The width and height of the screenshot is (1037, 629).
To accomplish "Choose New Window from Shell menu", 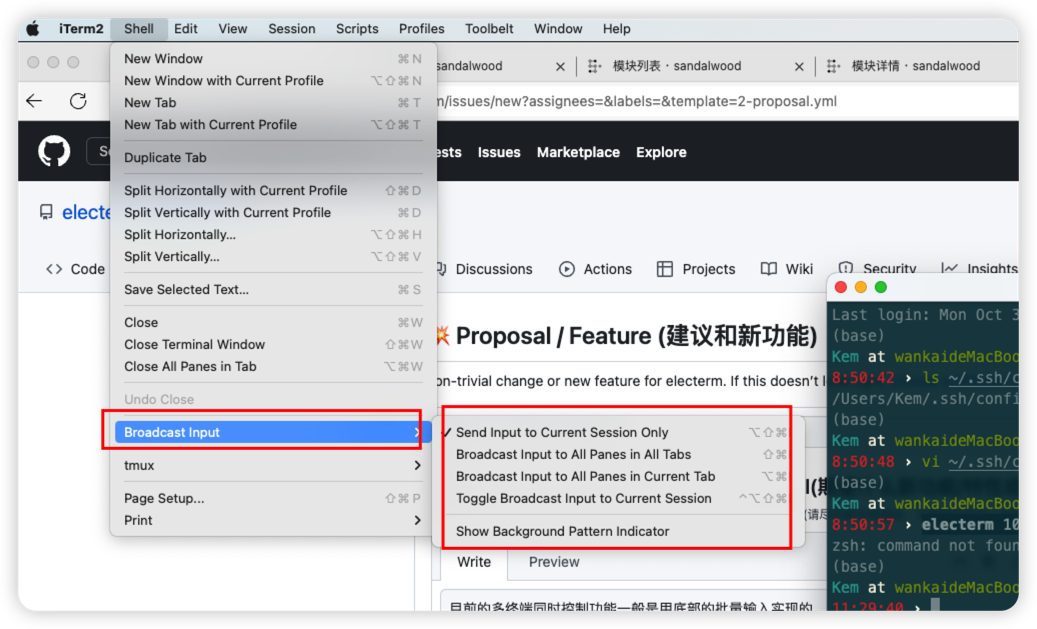I will pos(272,58).
